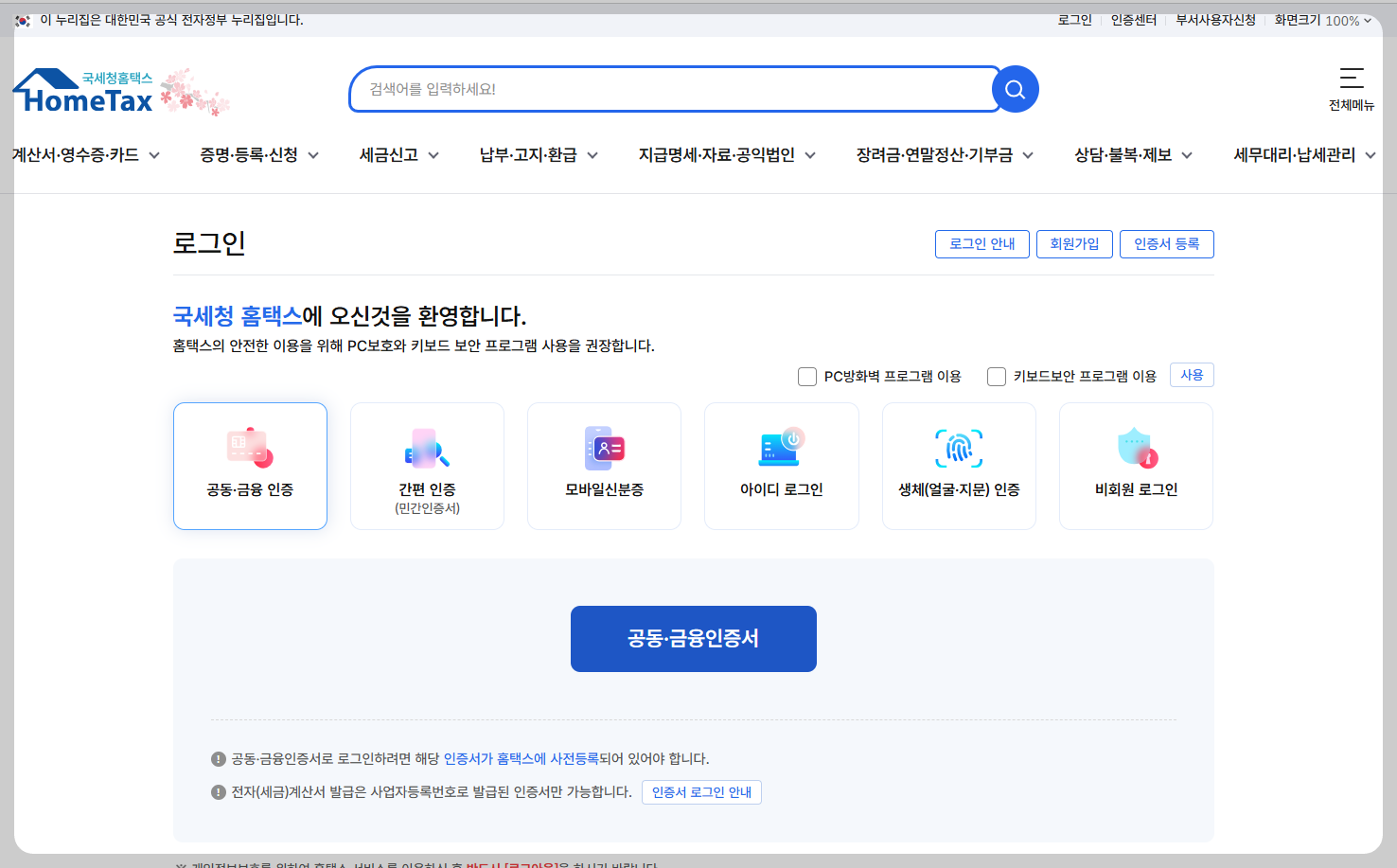Expand 세금신고 menu

coord(399,155)
